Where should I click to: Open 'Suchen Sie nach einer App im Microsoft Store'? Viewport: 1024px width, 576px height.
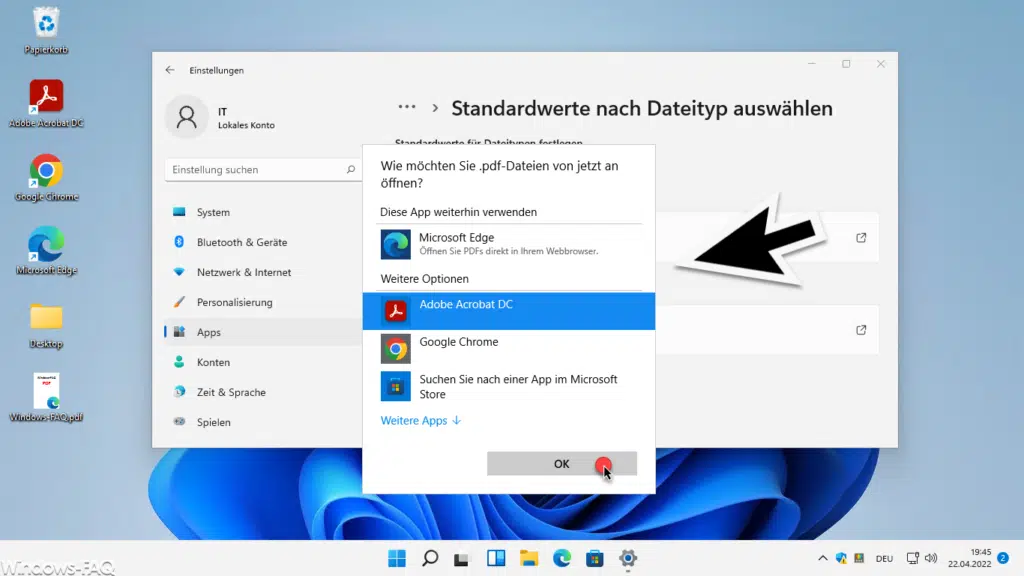pyautogui.click(x=490, y=386)
